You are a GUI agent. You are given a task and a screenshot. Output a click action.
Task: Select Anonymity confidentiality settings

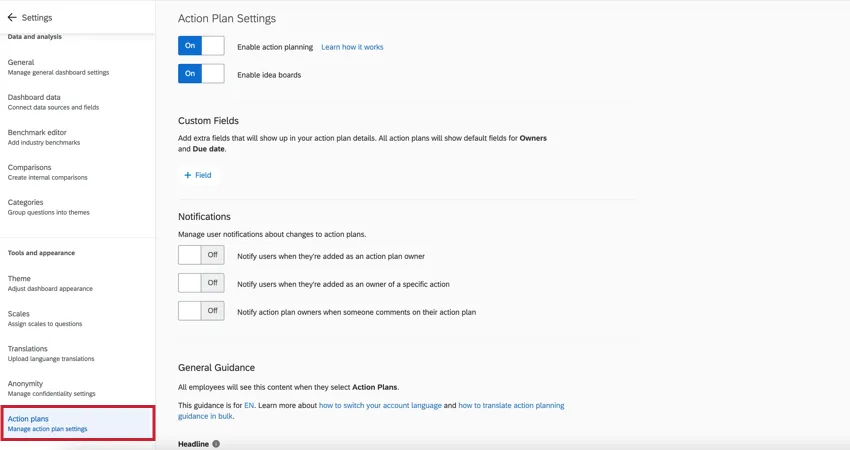click(x=52, y=388)
